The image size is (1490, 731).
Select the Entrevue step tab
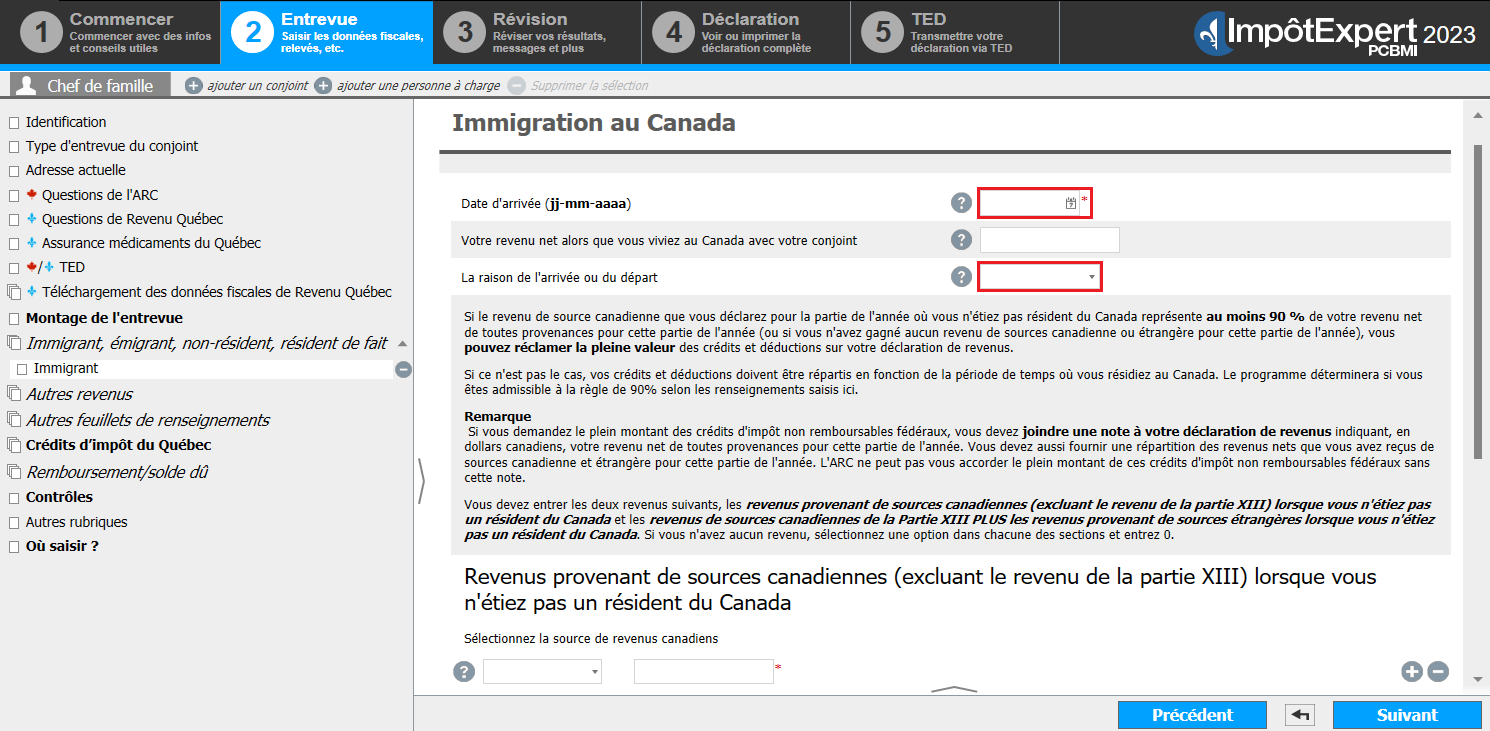326,33
